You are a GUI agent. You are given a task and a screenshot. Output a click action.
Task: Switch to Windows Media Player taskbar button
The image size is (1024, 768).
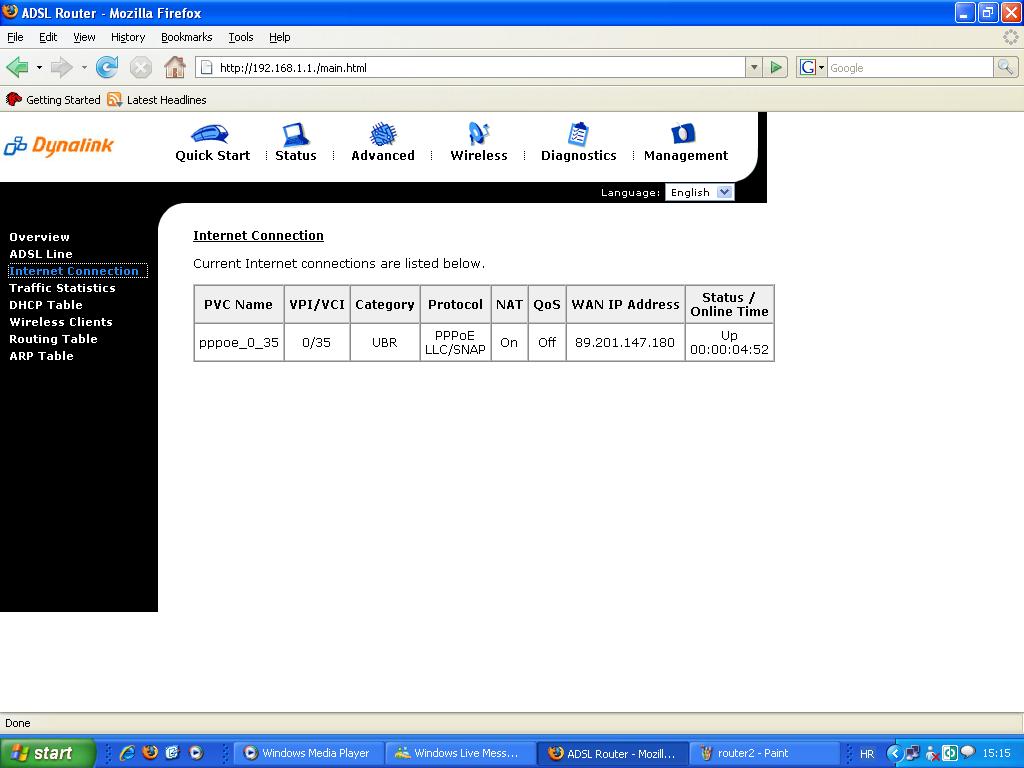click(x=308, y=753)
